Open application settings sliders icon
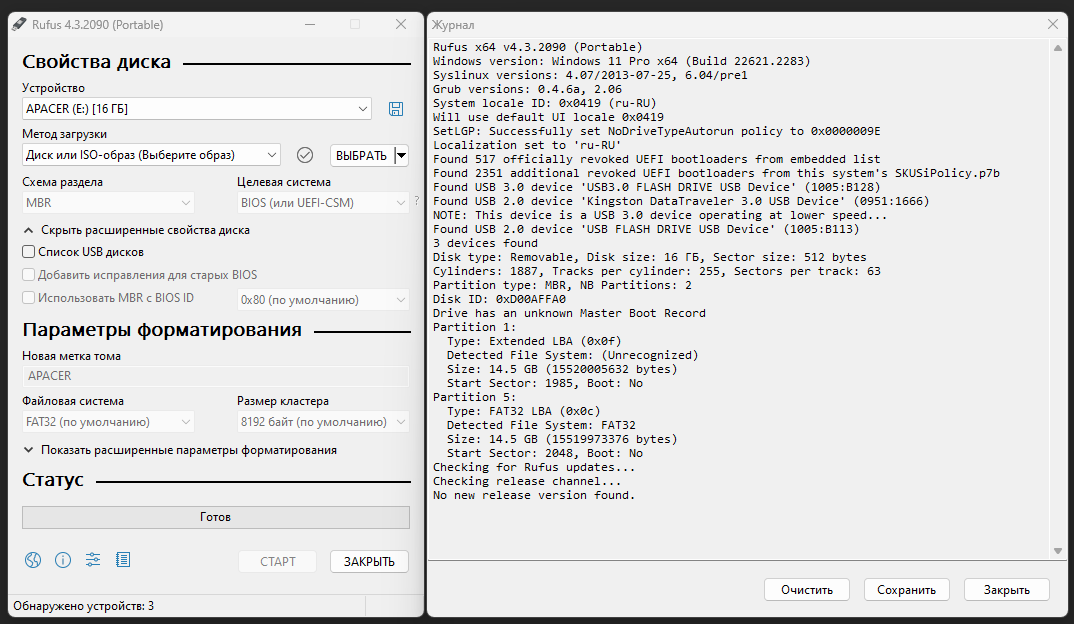 point(93,560)
